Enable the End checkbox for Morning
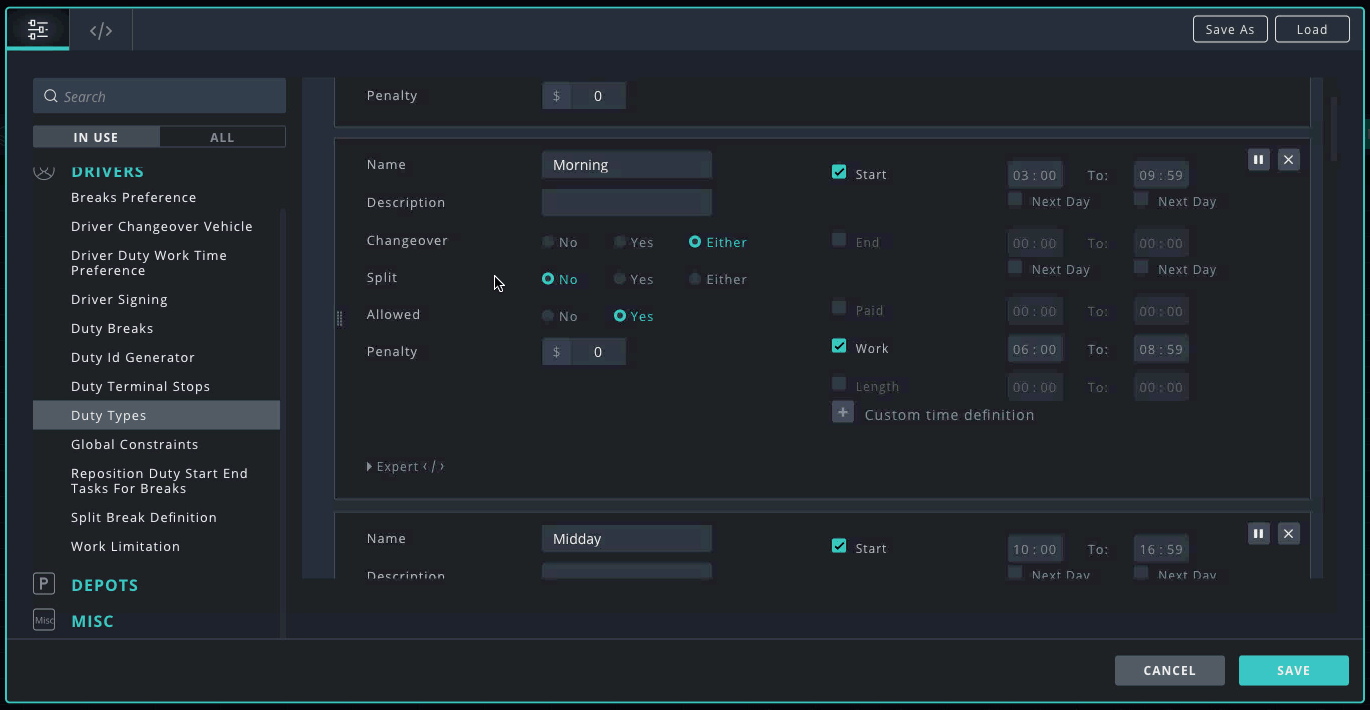 (x=839, y=240)
